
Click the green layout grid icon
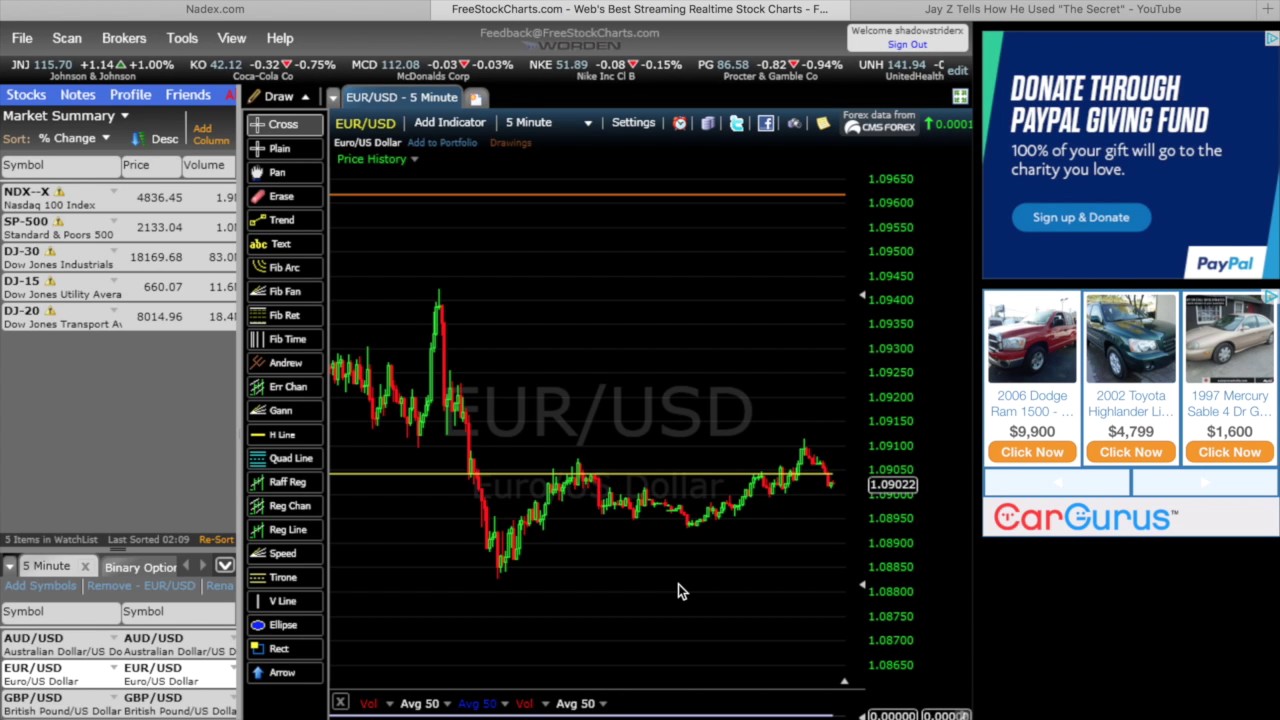(x=960, y=97)
